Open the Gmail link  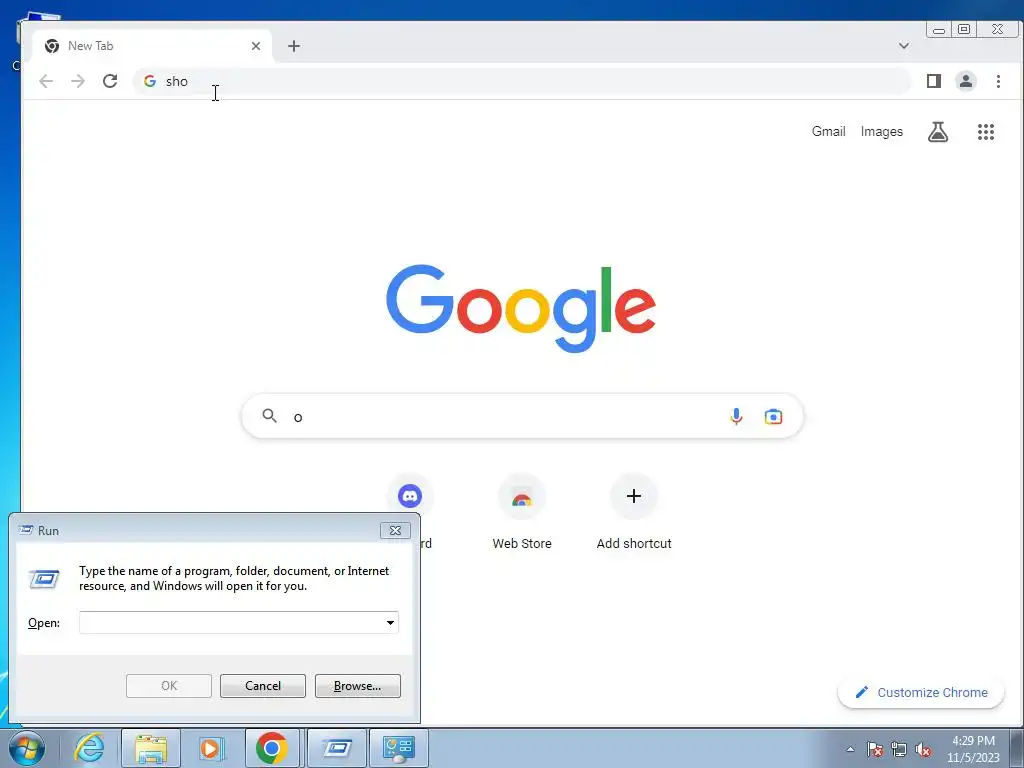(x=828, y=131)
